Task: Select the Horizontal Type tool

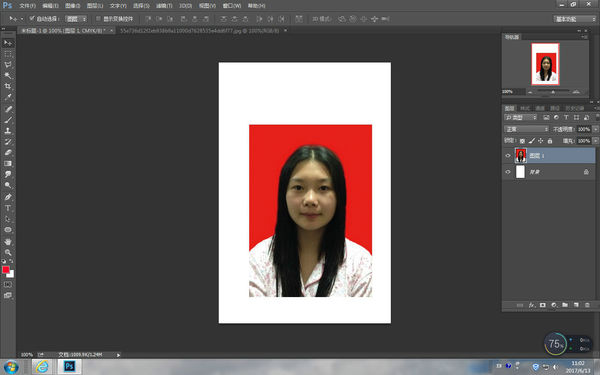Action: tap(8, 208)
